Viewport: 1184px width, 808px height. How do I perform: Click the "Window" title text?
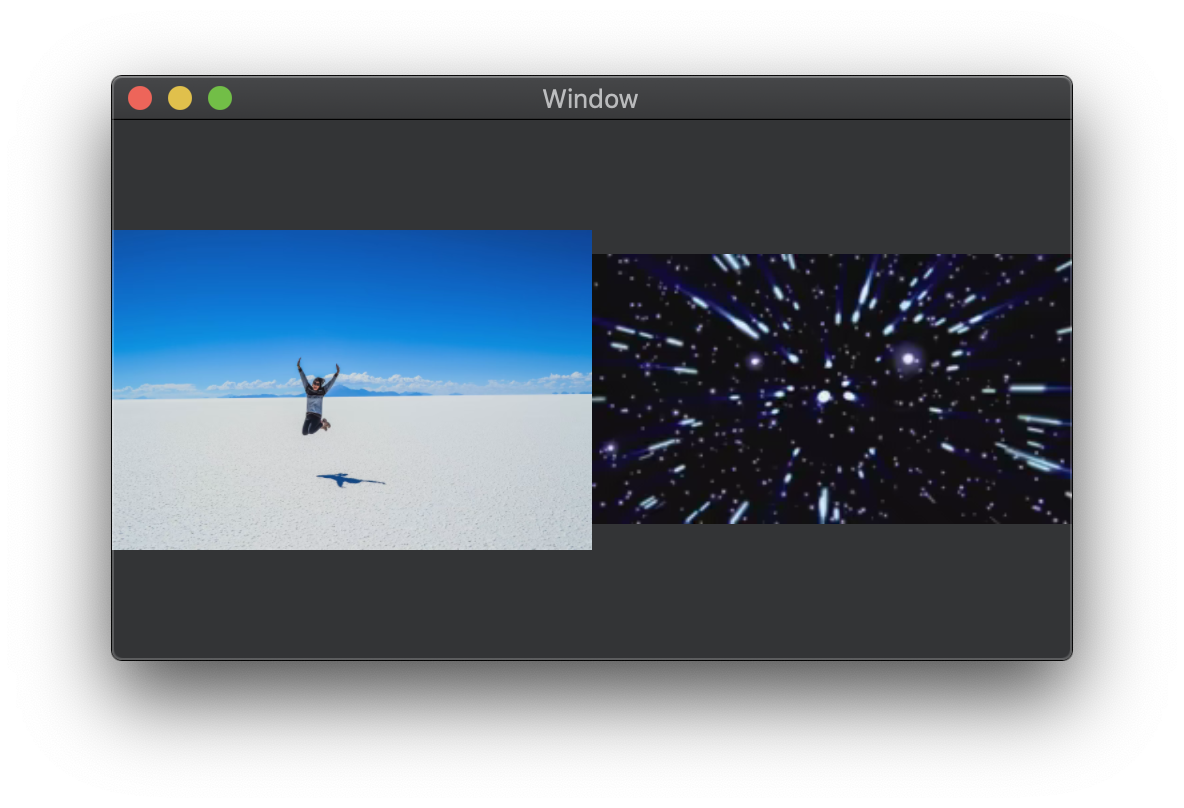pyautogui.click(x=590, y=99)
